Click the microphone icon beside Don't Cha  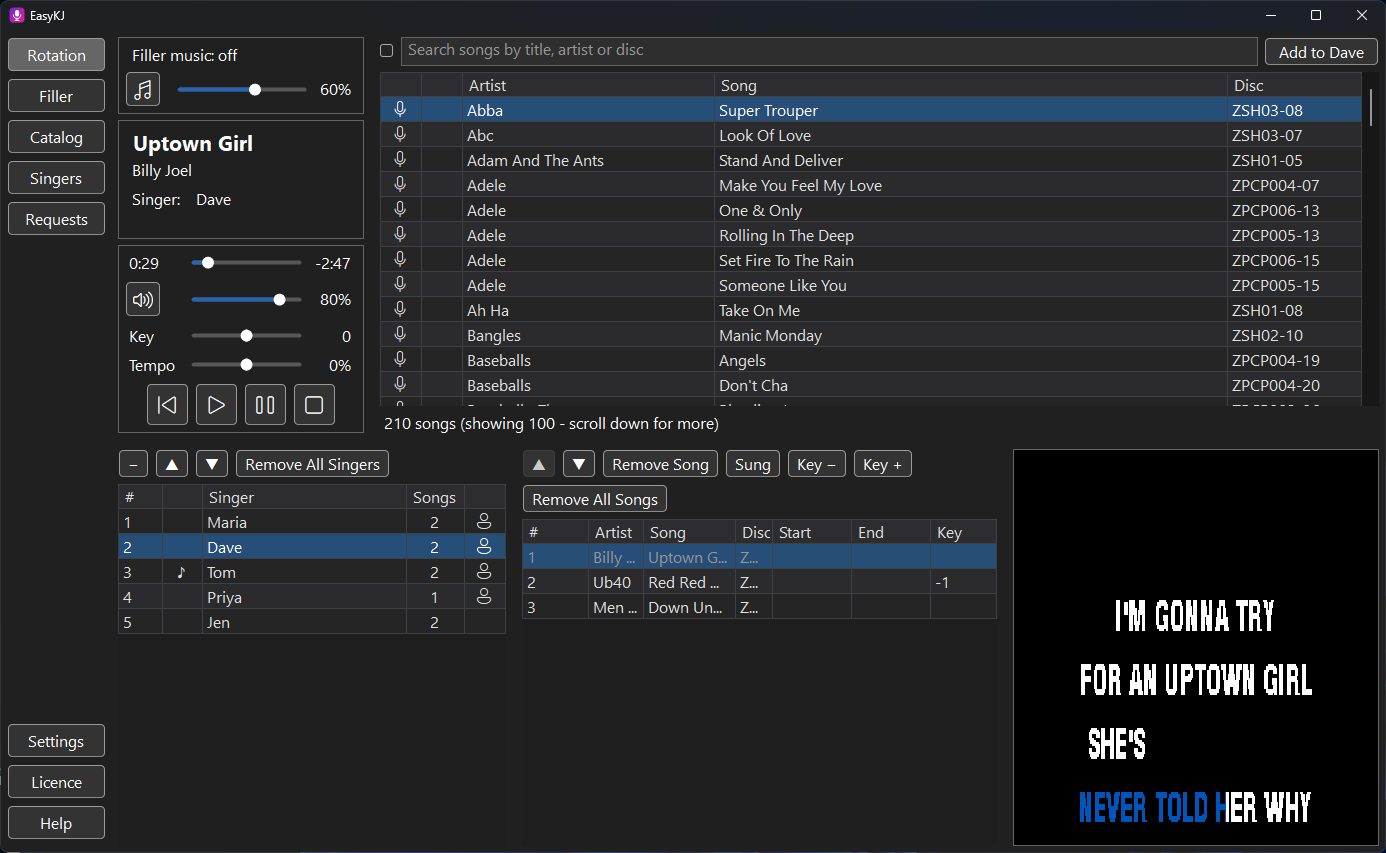tap(400, 385)
